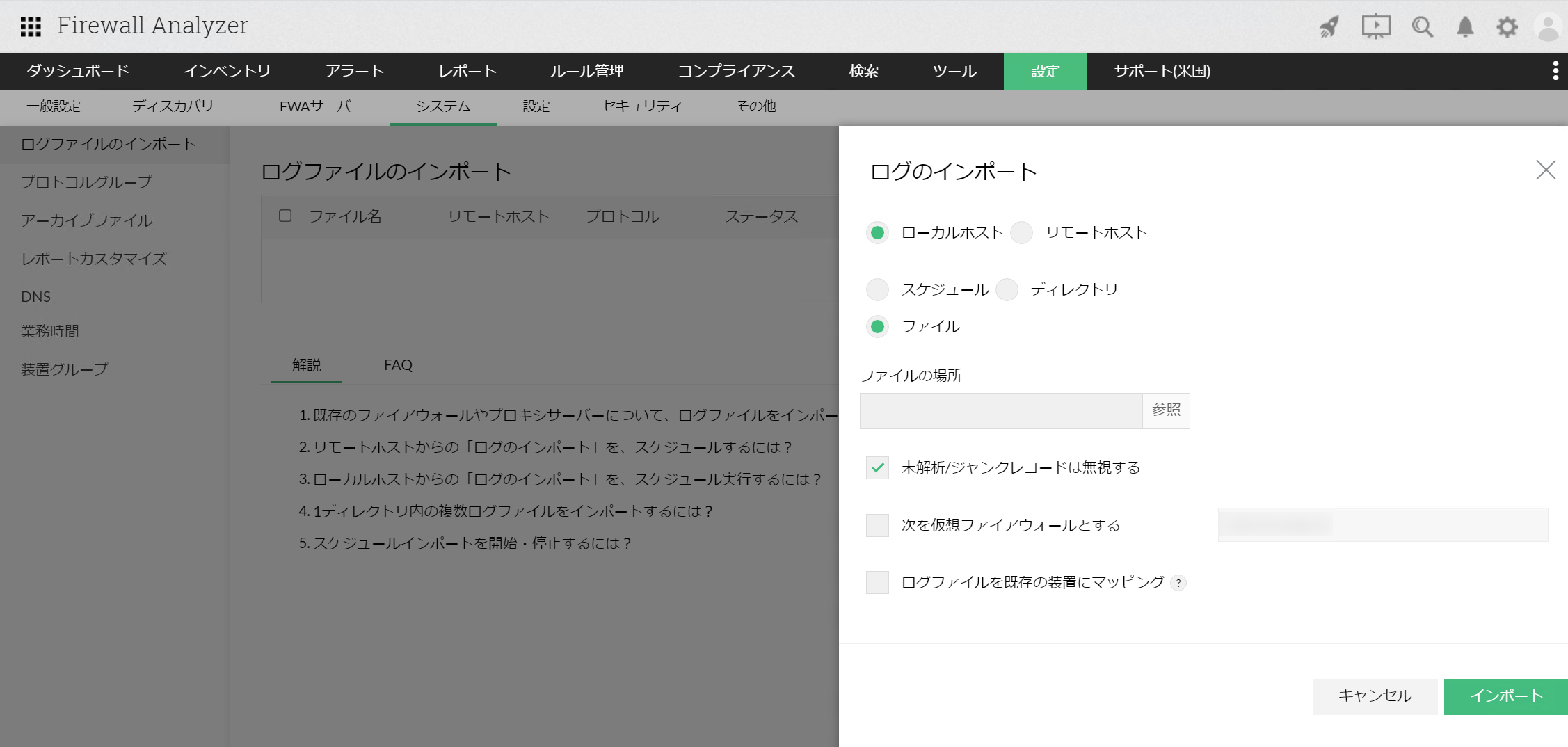Select the リモートホスト radio button
This screenshot has height=747, width=1568.
tap(1021, 233)
